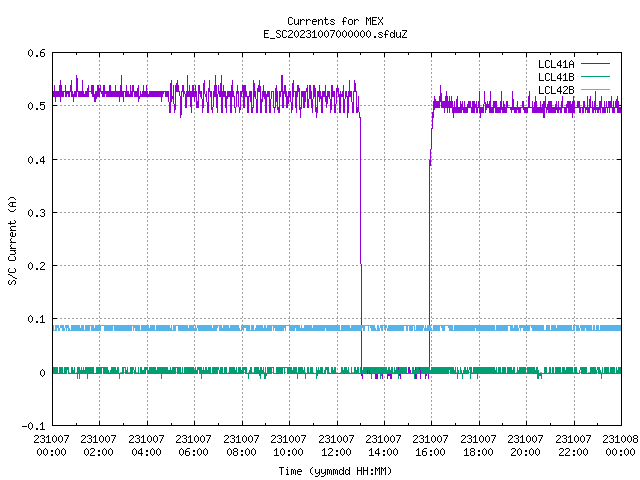The width and height of the screenshot is (640, 480).
Task: Click the LCL42B legend label
Action: [x=556, y=90]
